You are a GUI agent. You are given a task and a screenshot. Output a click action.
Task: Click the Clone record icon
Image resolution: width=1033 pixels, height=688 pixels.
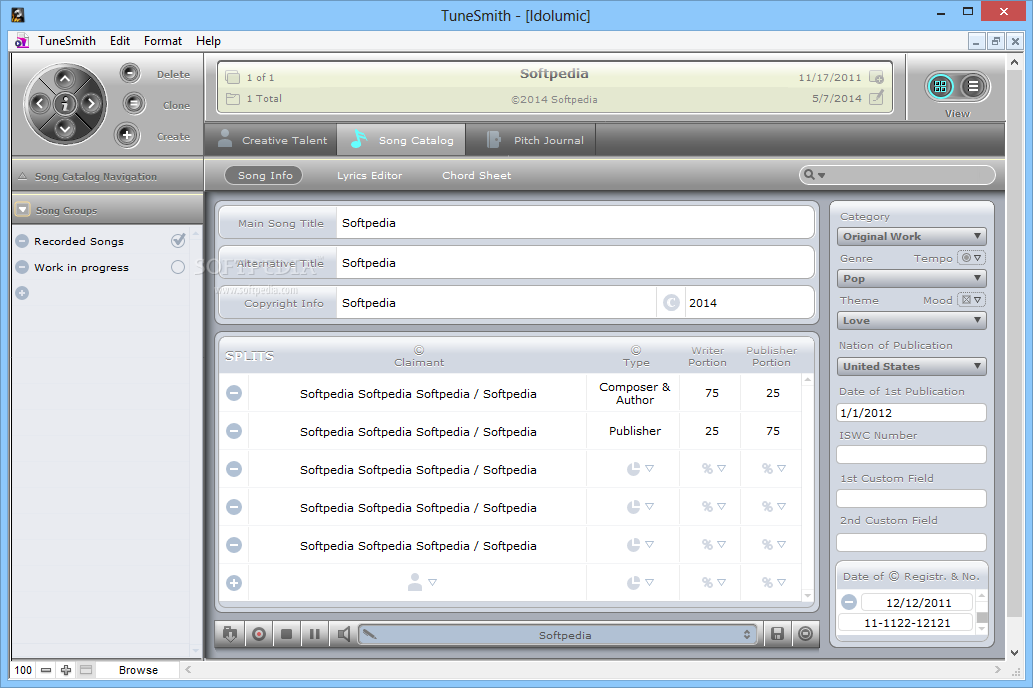[x=133, y=103]
